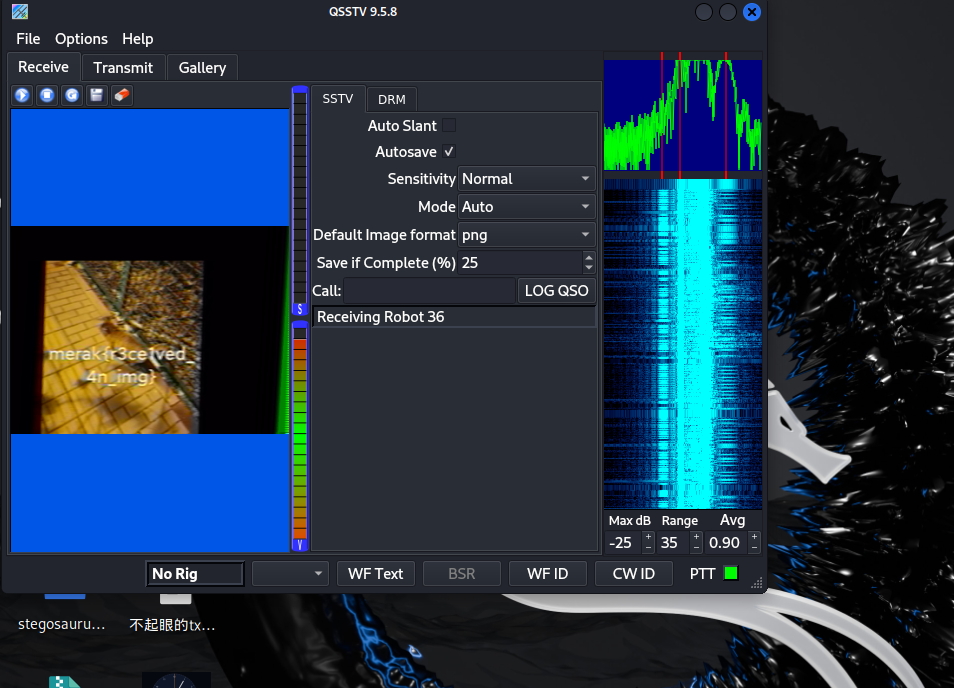Stop reception with the stop icon
This screenshot has width=954, height=688.
point(47,95)
